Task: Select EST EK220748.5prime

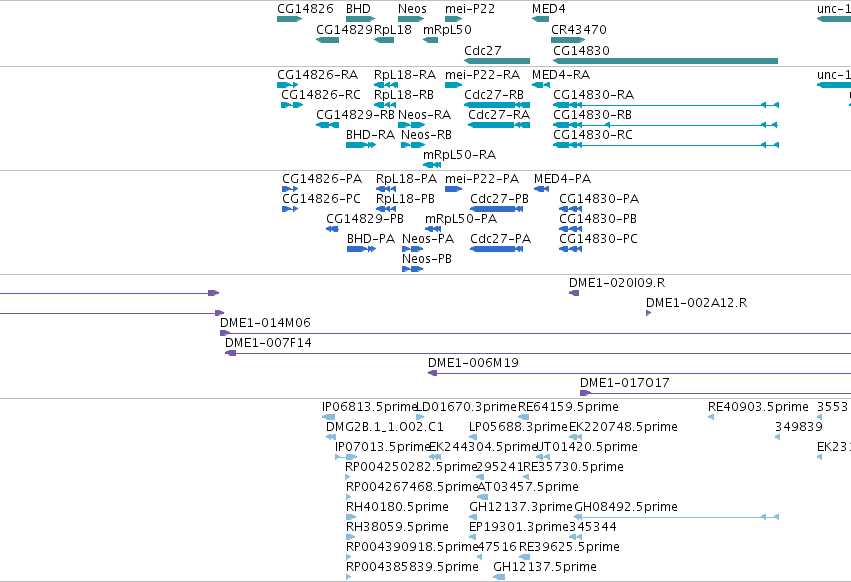Action: 623,427
